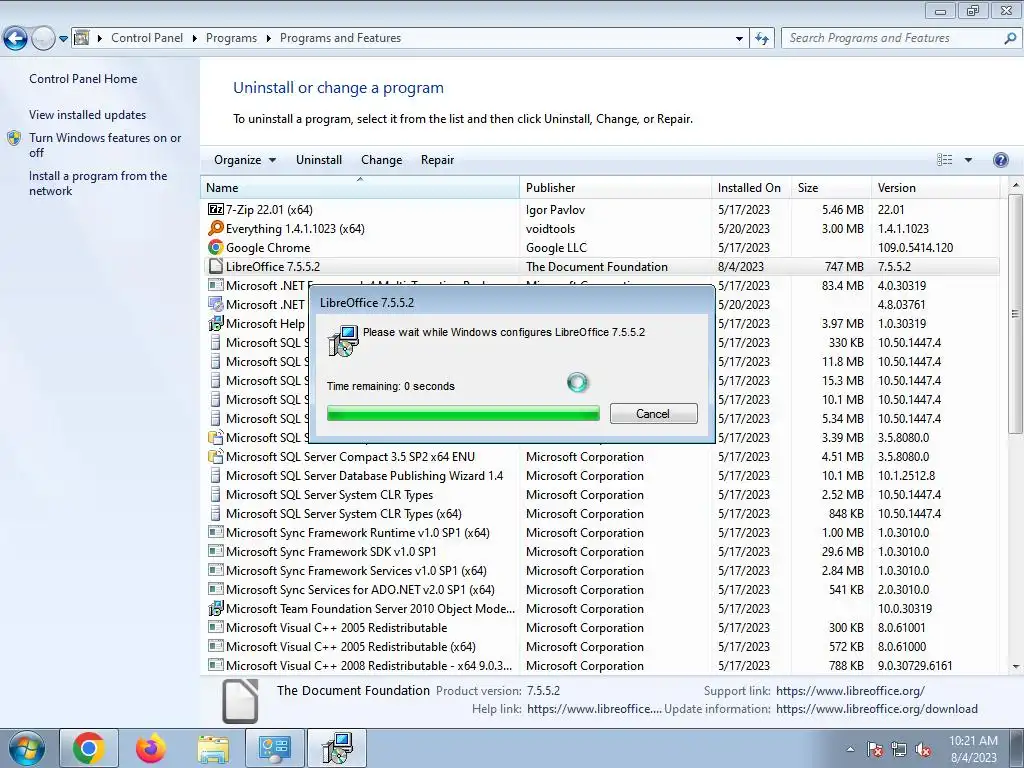Open Windows Explorer from the taskbar
Screen dimensions: 1024x768
214,749
